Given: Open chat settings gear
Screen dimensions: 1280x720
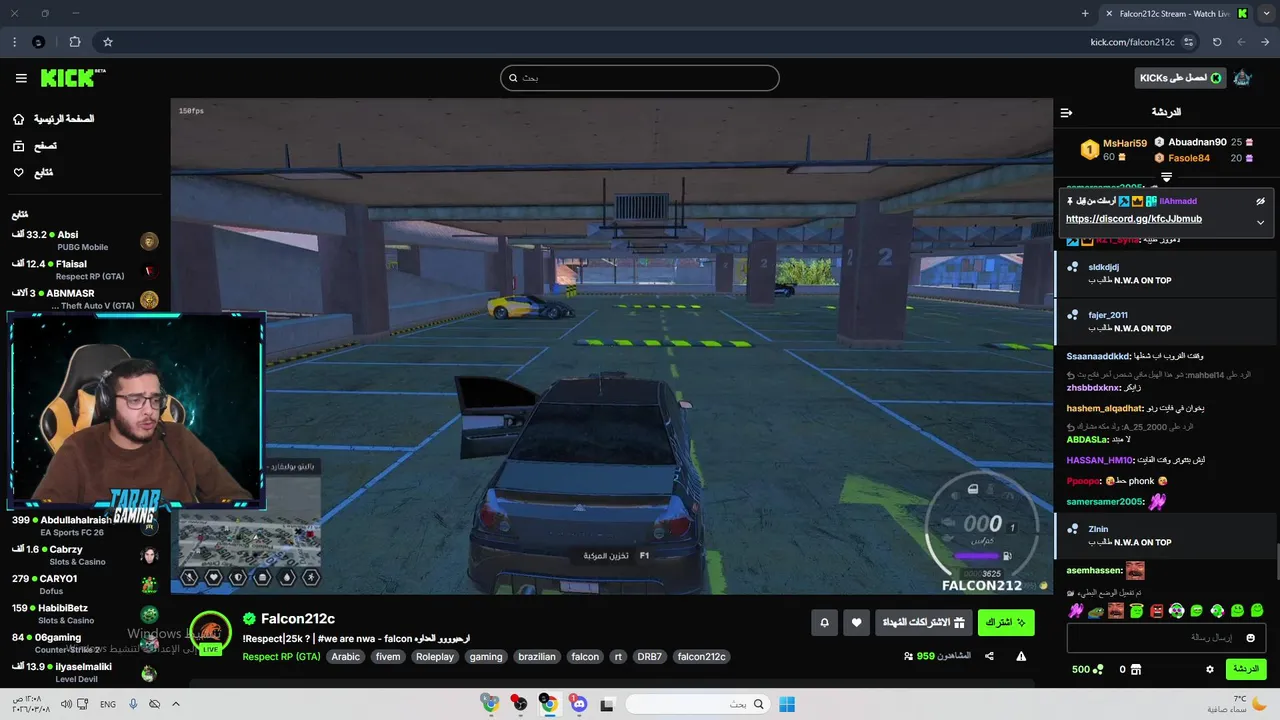Looking at the screenshot, I should pos(1210,669).
